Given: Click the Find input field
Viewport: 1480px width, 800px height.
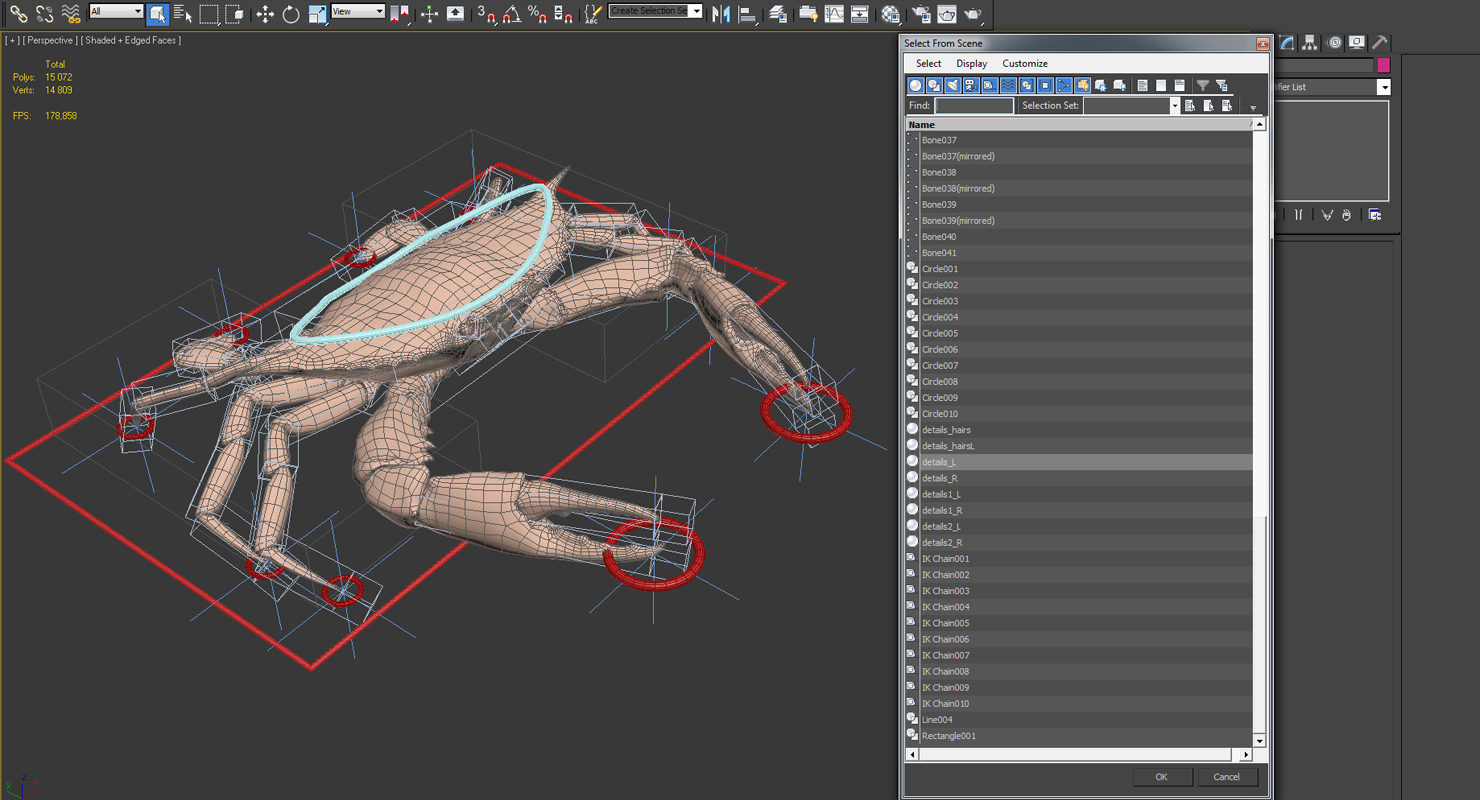Looking at the screenshot, I should click(974, 105).
